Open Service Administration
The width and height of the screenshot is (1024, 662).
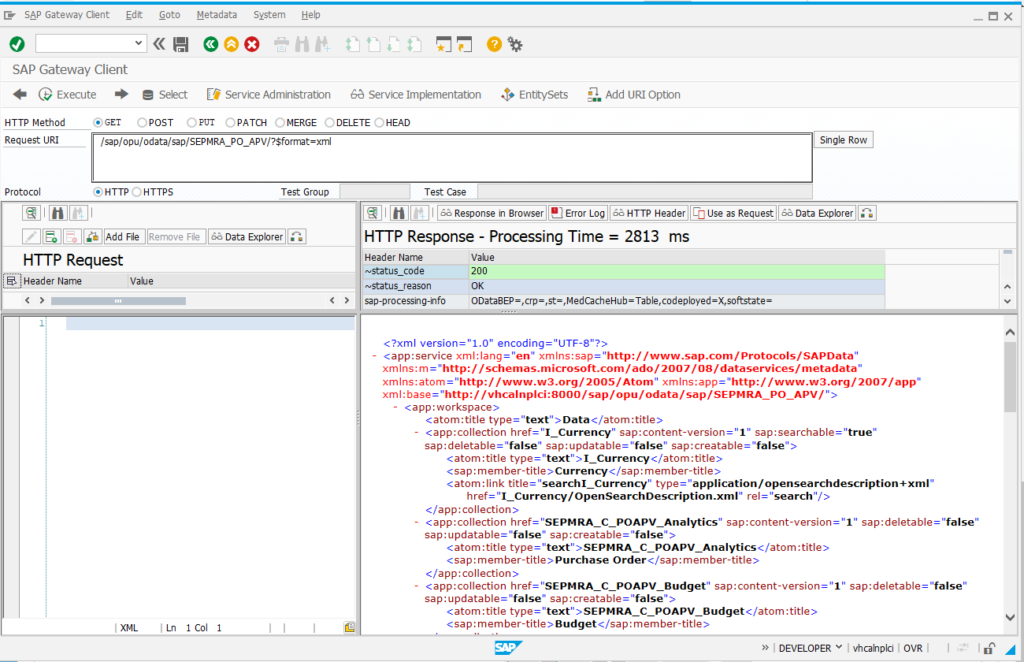click(269, 95)
